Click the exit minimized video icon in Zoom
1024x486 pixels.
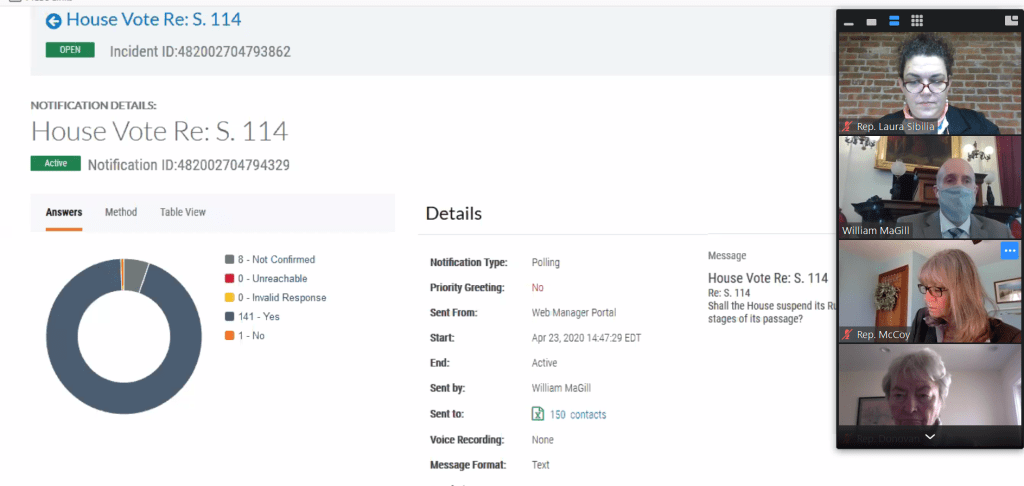pyautogui.click(x=1011, y=21)
